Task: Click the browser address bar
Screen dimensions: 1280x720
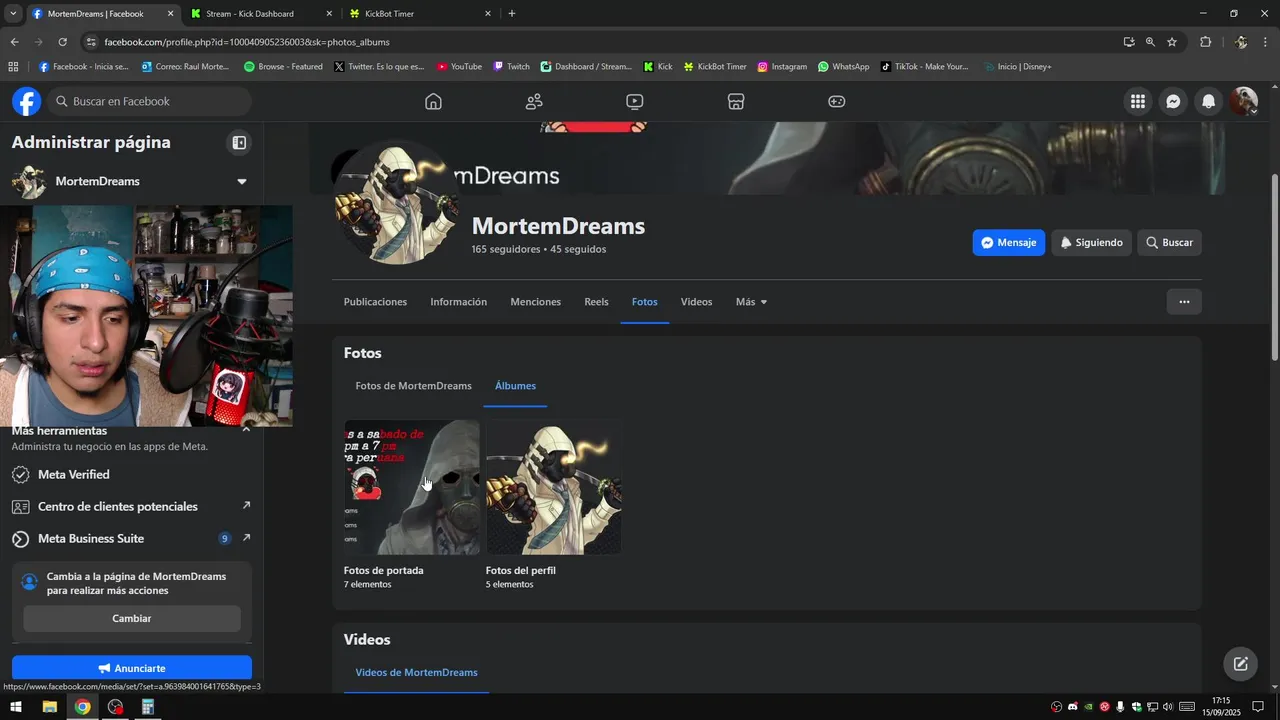Action: point(600,42)
